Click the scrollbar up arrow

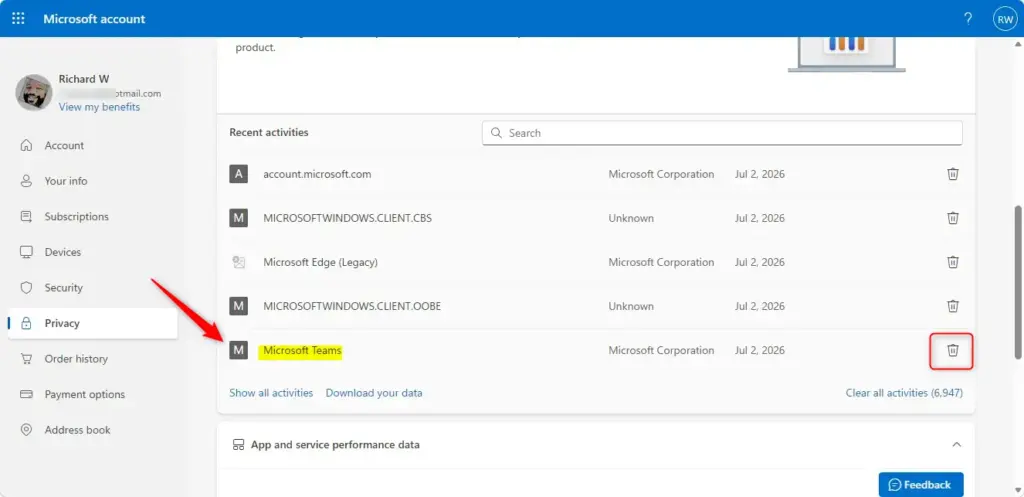click(1017, 43)
